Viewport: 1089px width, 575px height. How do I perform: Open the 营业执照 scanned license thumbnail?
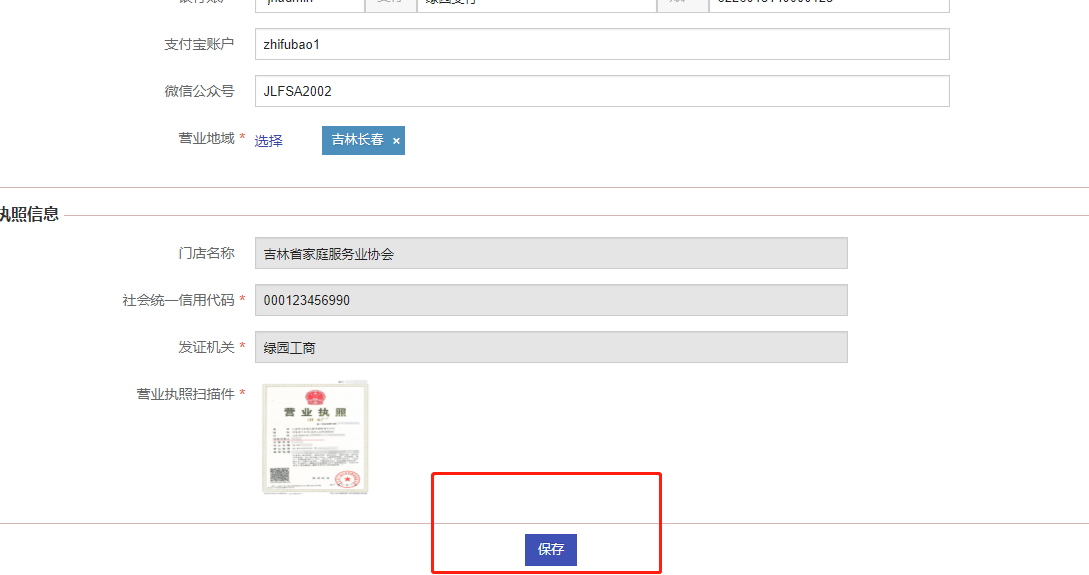[315, 438]
